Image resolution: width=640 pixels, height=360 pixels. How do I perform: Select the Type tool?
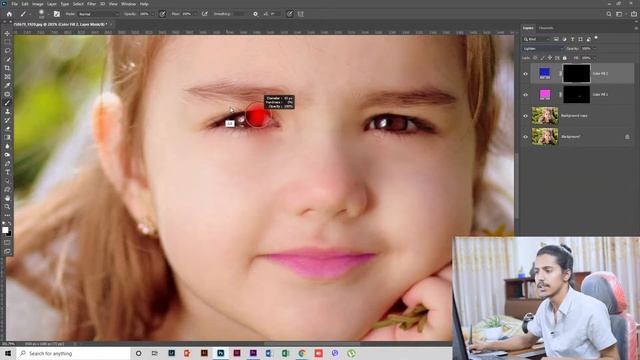tap(7, 172)
